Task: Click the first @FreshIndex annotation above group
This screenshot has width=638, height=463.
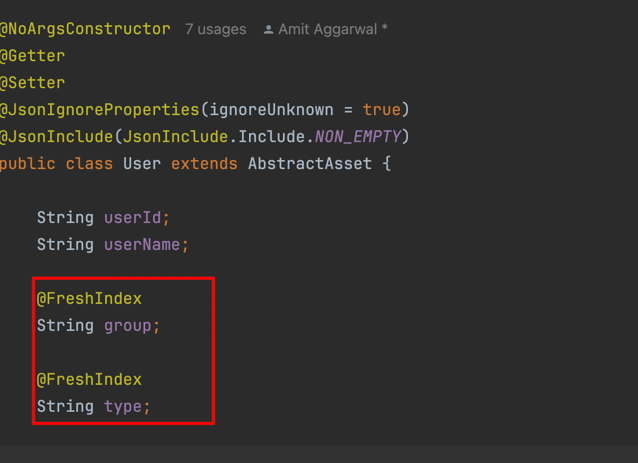Action: pyautogui.click(x=89, y=298)
